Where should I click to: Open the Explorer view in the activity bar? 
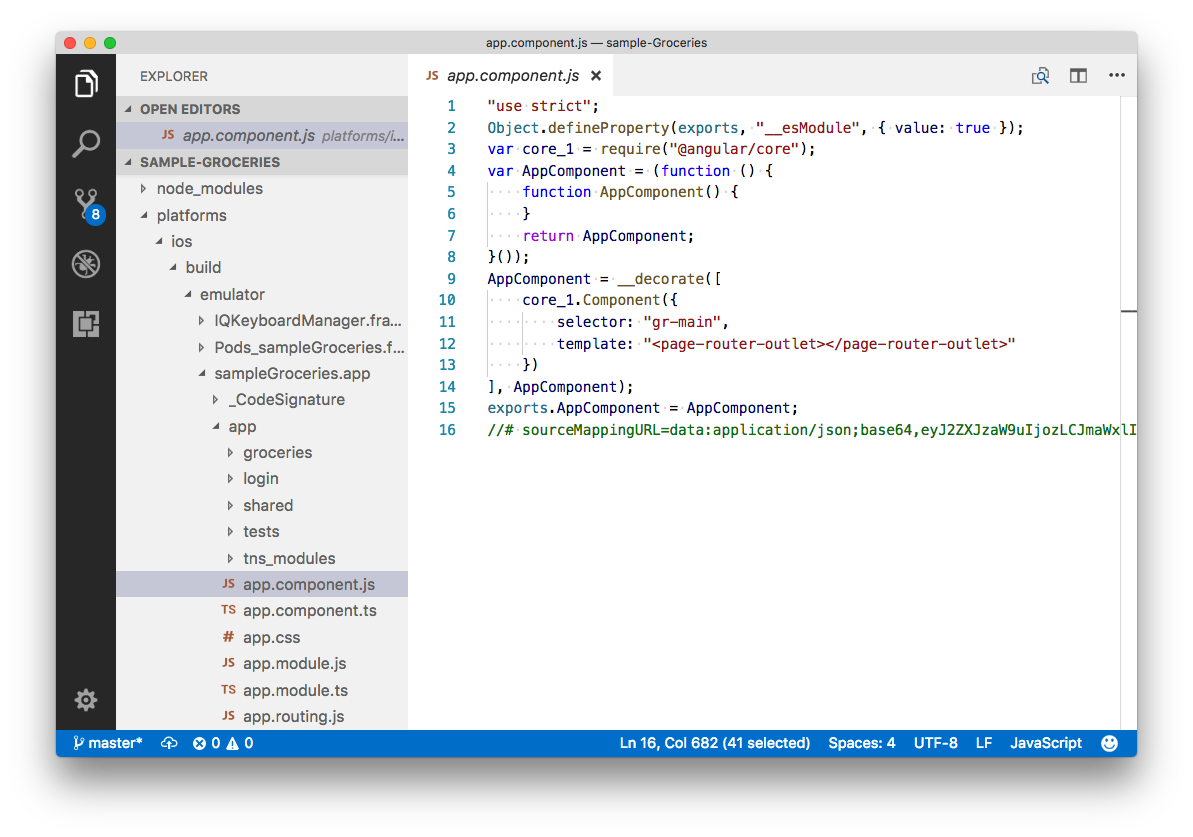86,84
